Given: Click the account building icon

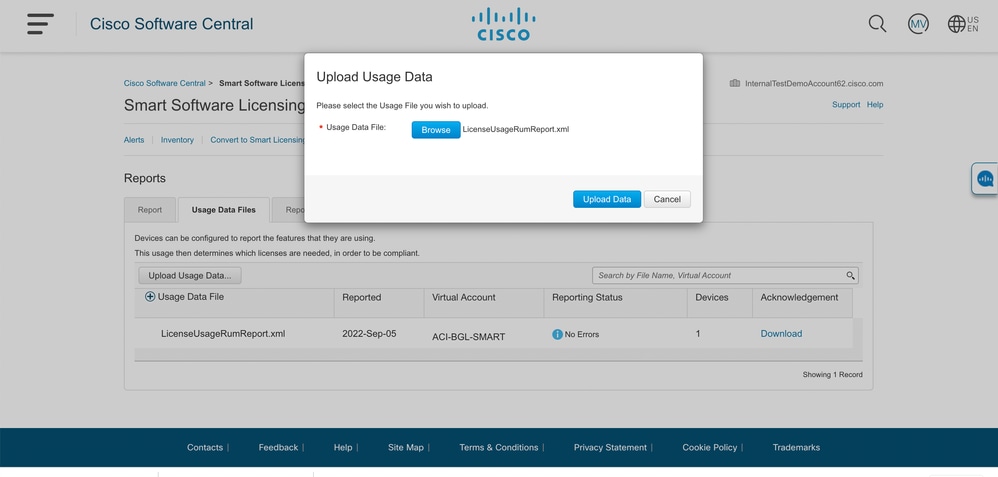Looking at the screenshot, I should (734, 83).
